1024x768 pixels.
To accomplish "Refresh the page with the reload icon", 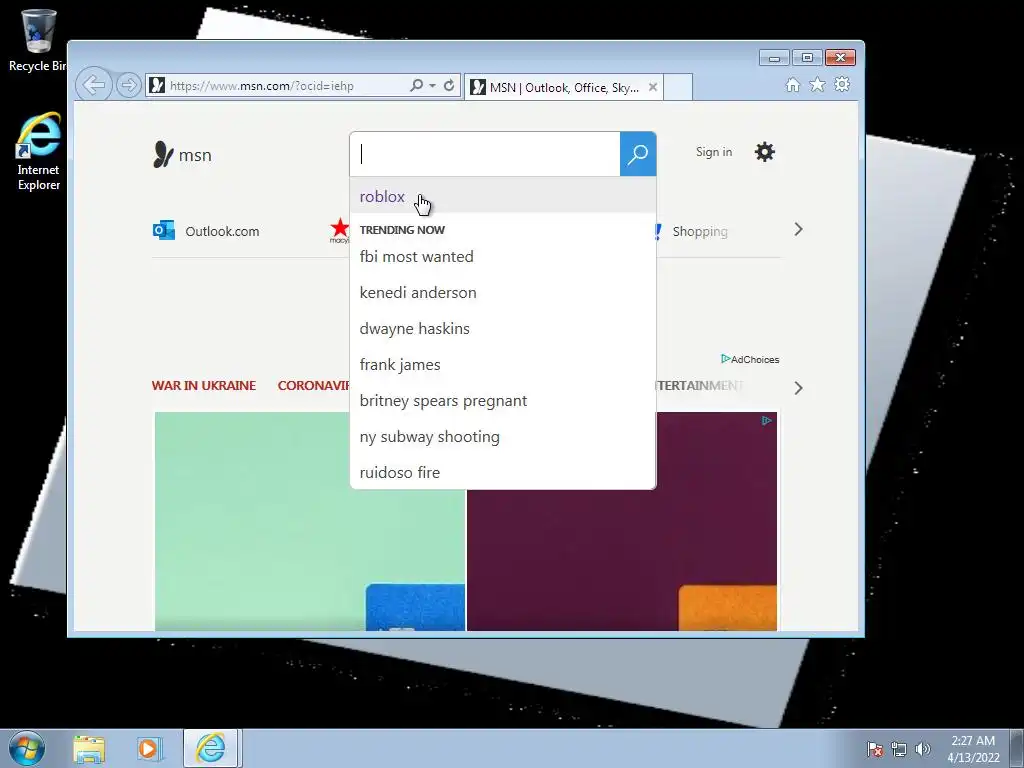I will [x=449, y=86].
